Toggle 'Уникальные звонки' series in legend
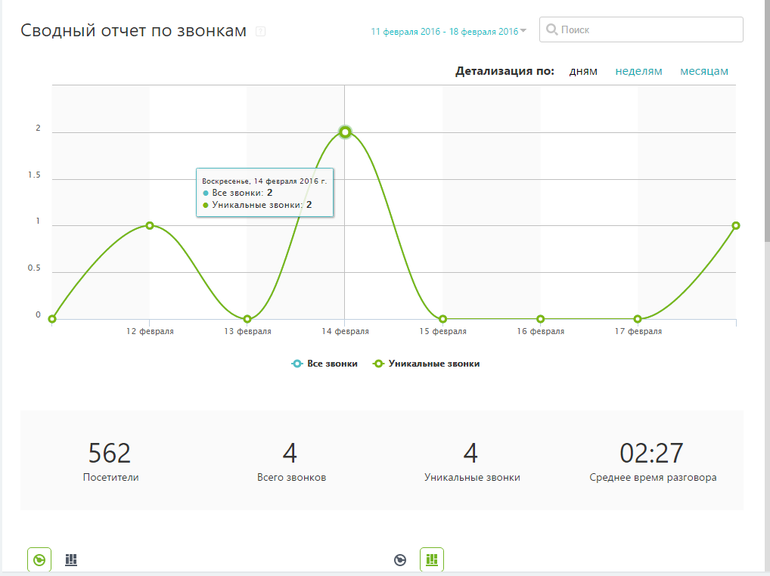The width and height of the screenshot is (770, 576). (426, 364)
